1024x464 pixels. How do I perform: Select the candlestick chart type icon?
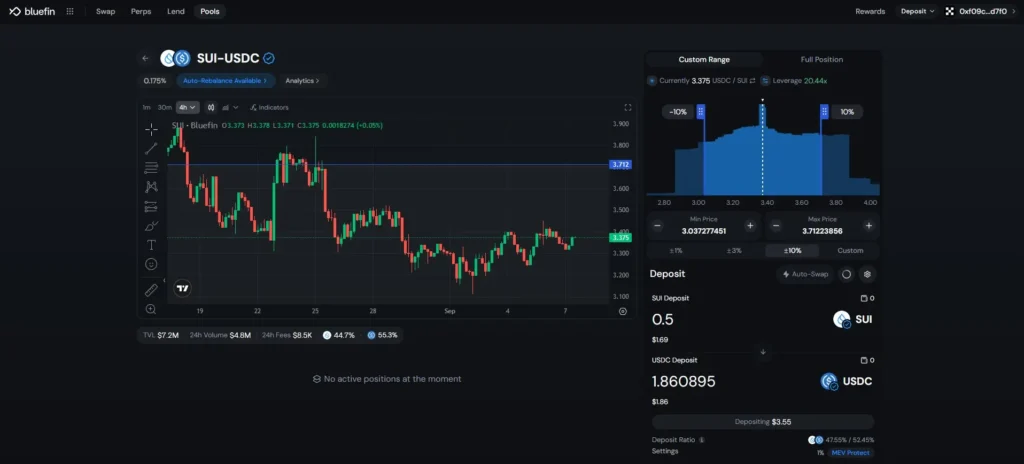(211, 107)
